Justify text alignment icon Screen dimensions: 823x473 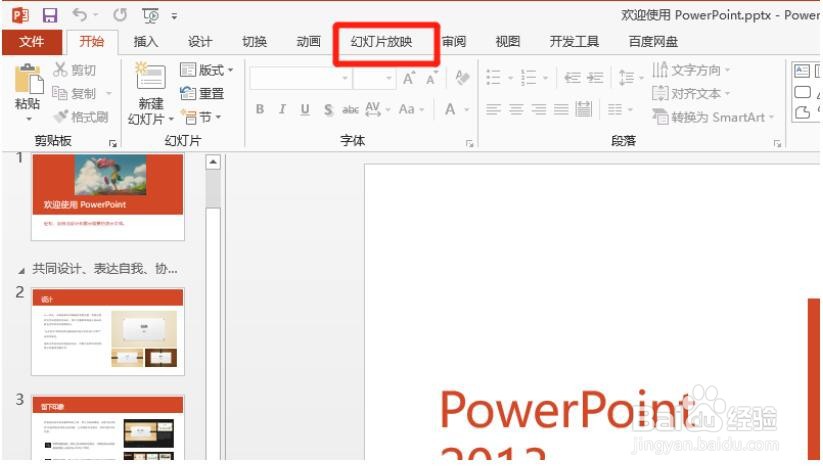(x=561, y=109)
